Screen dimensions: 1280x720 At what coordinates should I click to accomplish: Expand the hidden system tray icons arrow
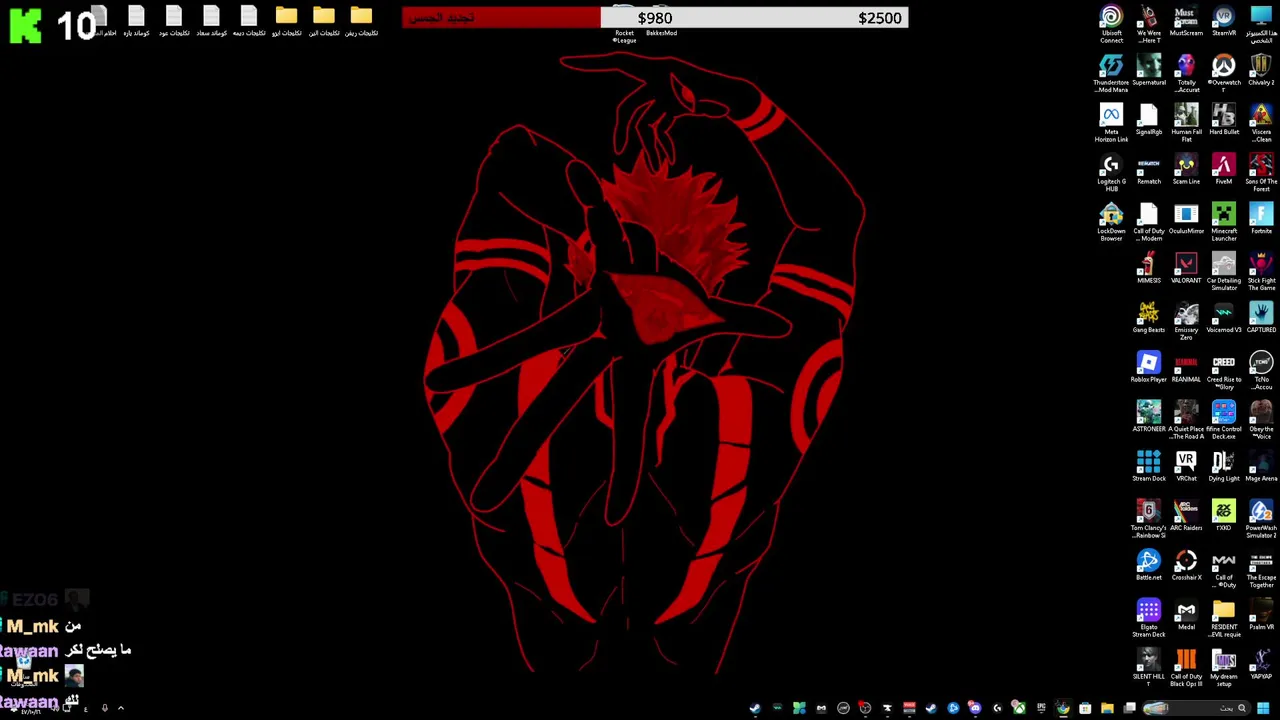[x=121, y=708]
